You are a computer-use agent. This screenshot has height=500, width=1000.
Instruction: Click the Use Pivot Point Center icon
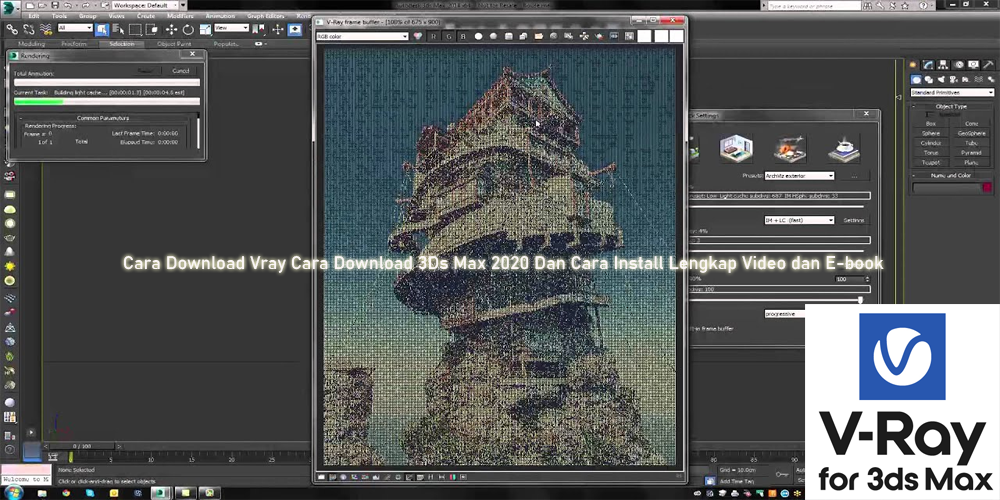click(258, 29)
